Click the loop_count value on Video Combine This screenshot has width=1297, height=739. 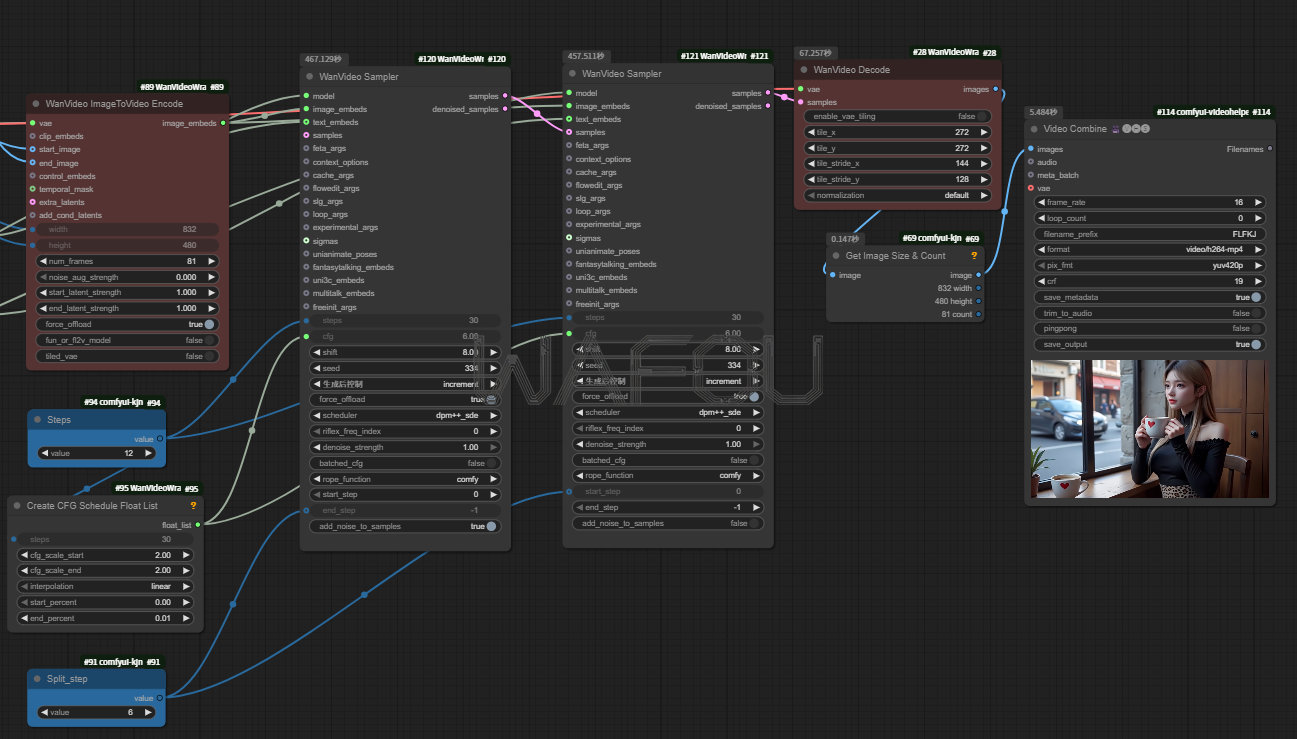pos(1148,218)
